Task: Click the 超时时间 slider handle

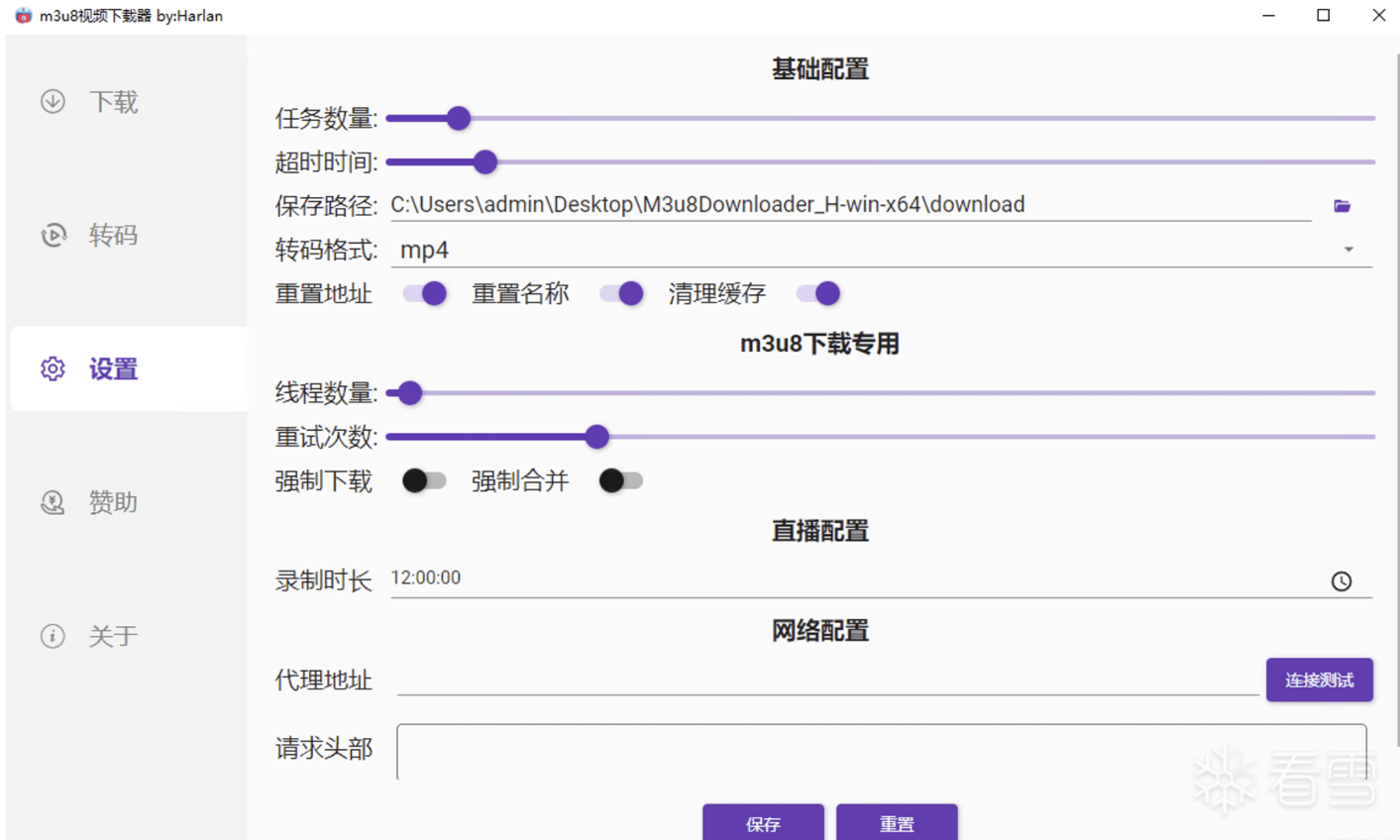Action: [x=485, y=162]
